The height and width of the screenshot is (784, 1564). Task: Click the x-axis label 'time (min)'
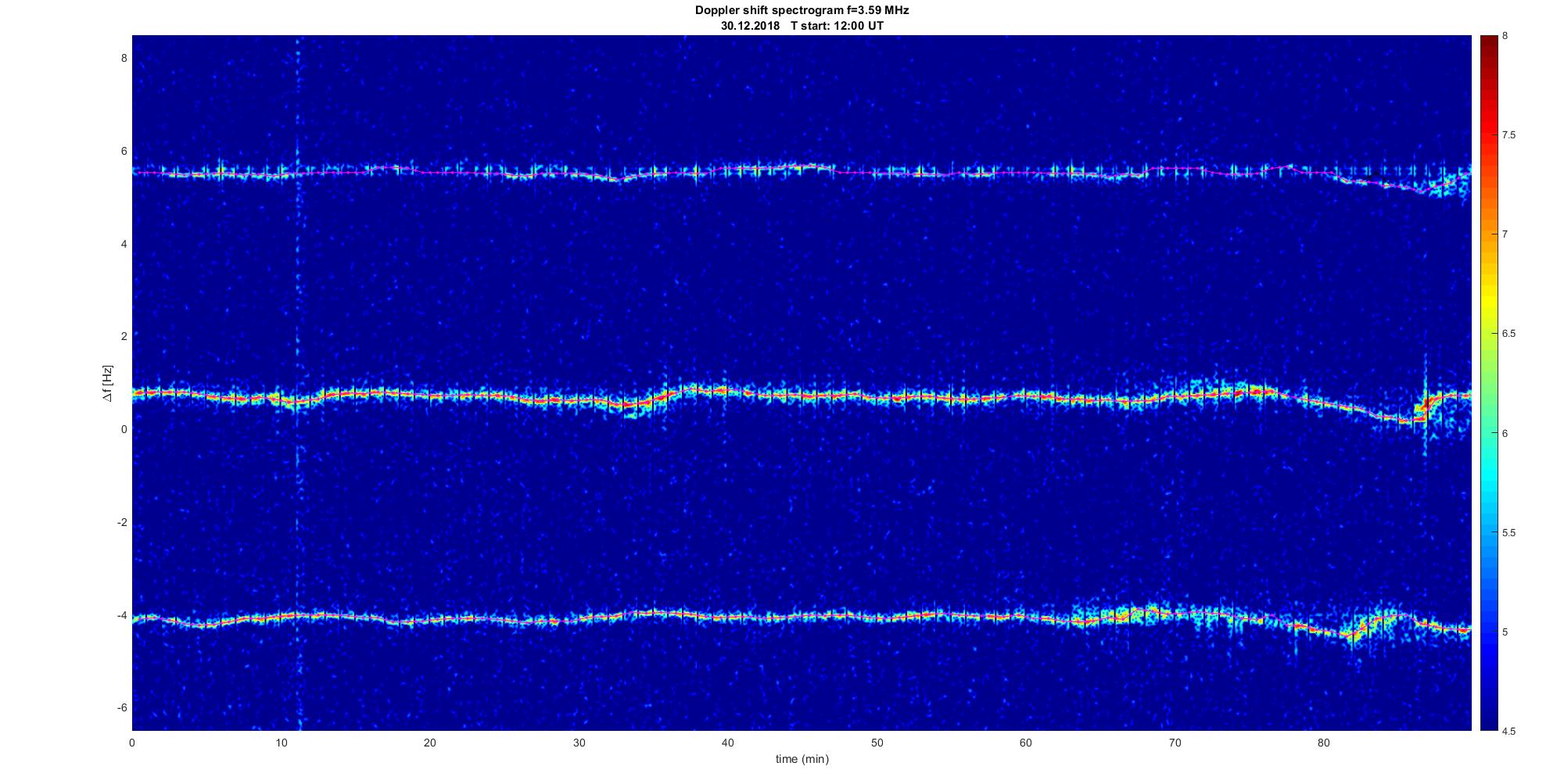802,759
